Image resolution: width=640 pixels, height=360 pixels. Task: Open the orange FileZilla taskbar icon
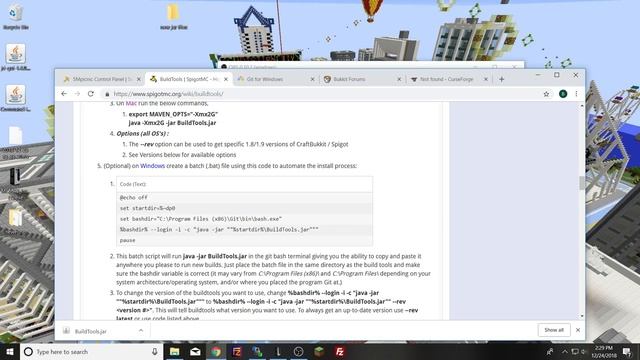pyautogui.click(x=237, y=351)
